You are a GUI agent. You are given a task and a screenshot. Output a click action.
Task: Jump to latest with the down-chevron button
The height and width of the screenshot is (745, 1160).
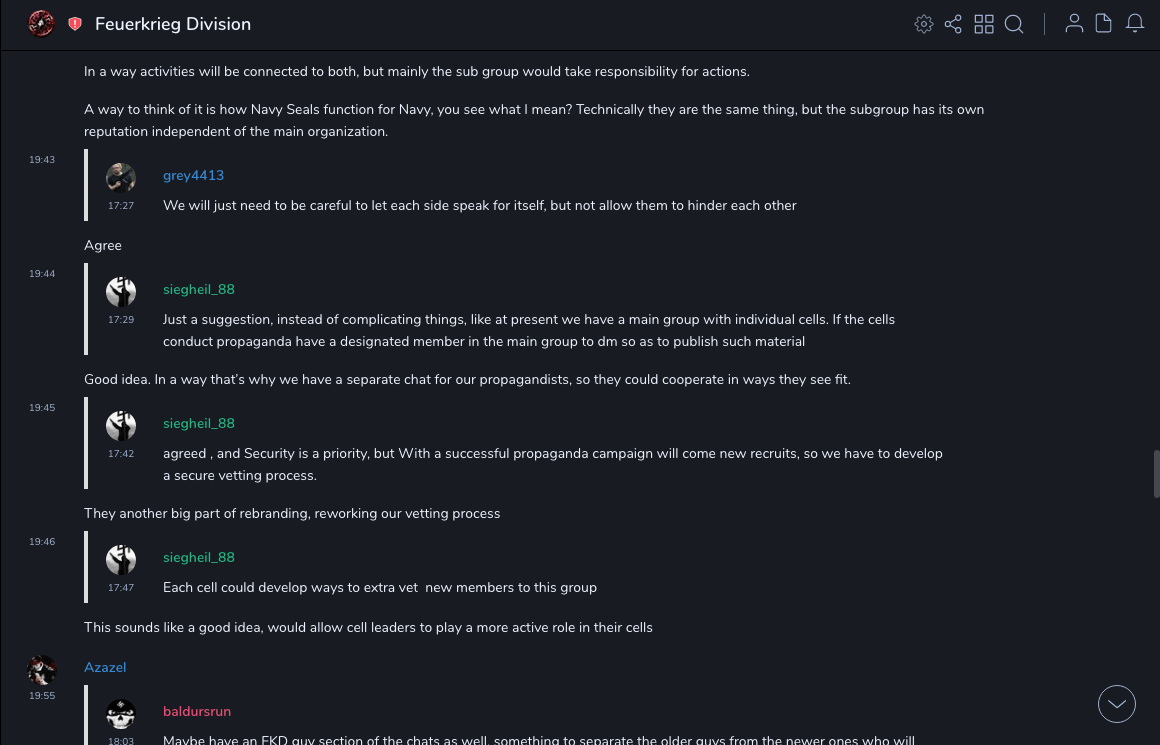1117,704
